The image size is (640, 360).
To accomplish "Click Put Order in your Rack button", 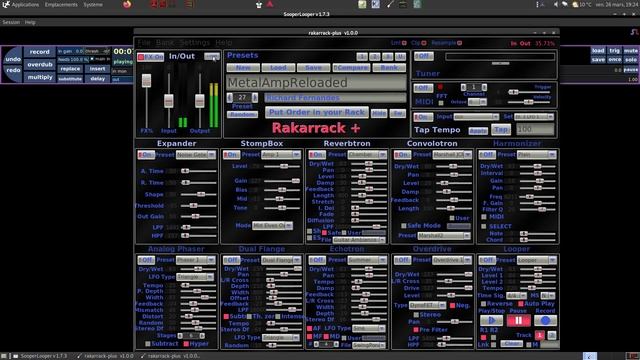I will (x=317, y=112).
